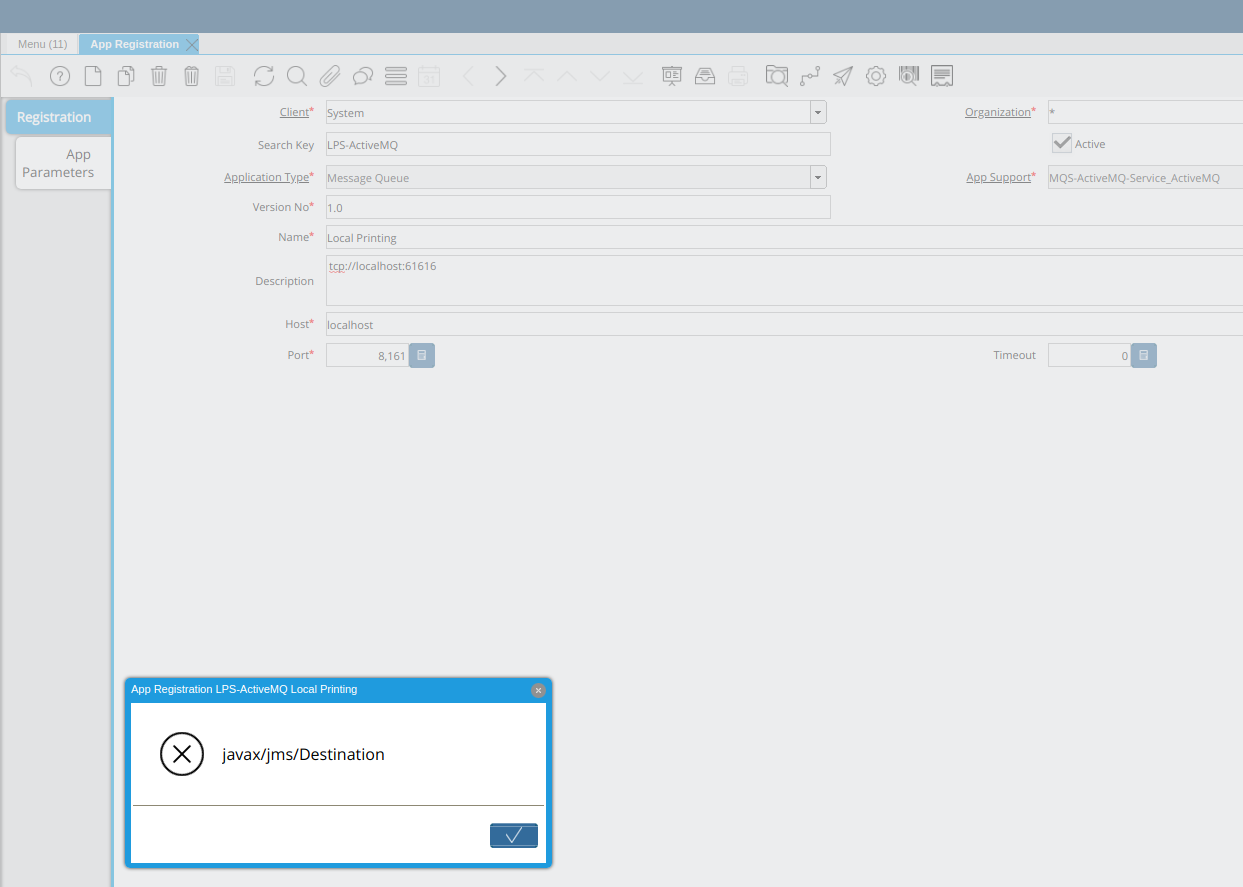Go to previous record with up chevron

pos(567,76)
